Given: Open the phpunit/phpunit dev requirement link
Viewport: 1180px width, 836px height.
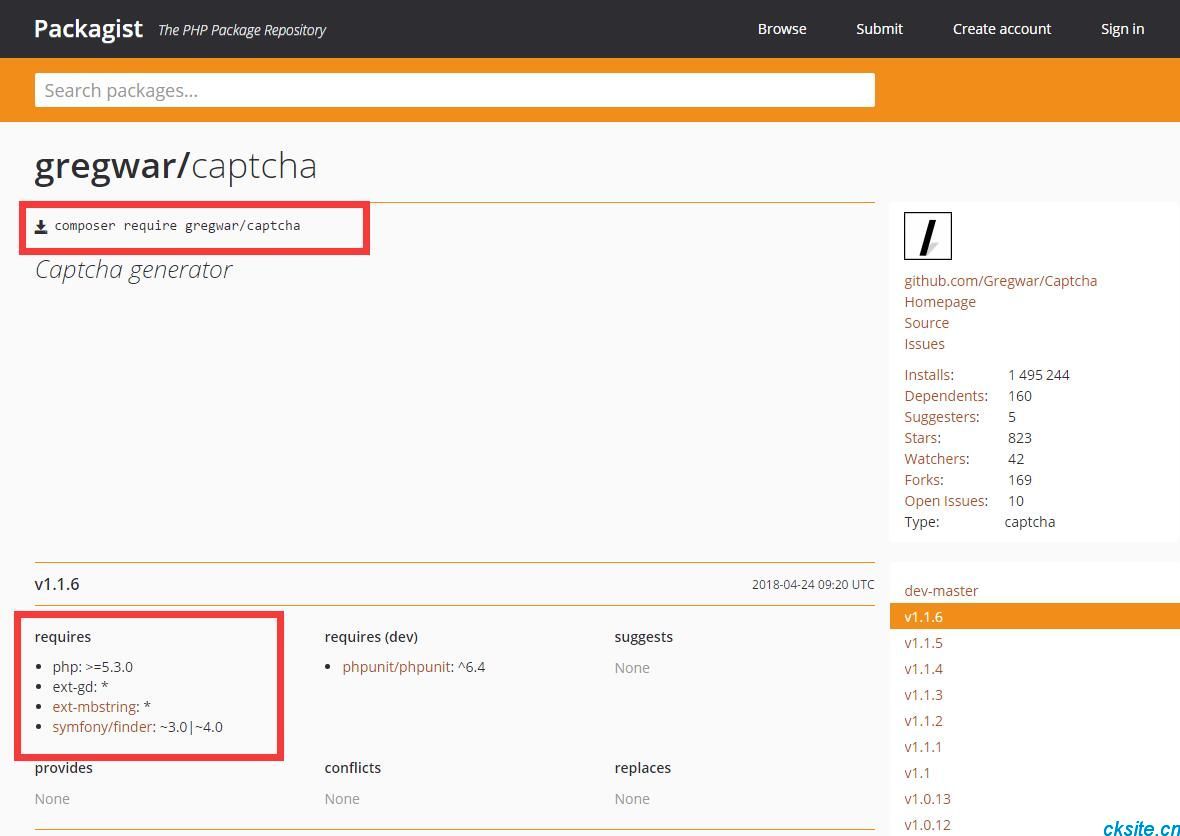Looking at the screenshot, I should click(x=397, y=667).
